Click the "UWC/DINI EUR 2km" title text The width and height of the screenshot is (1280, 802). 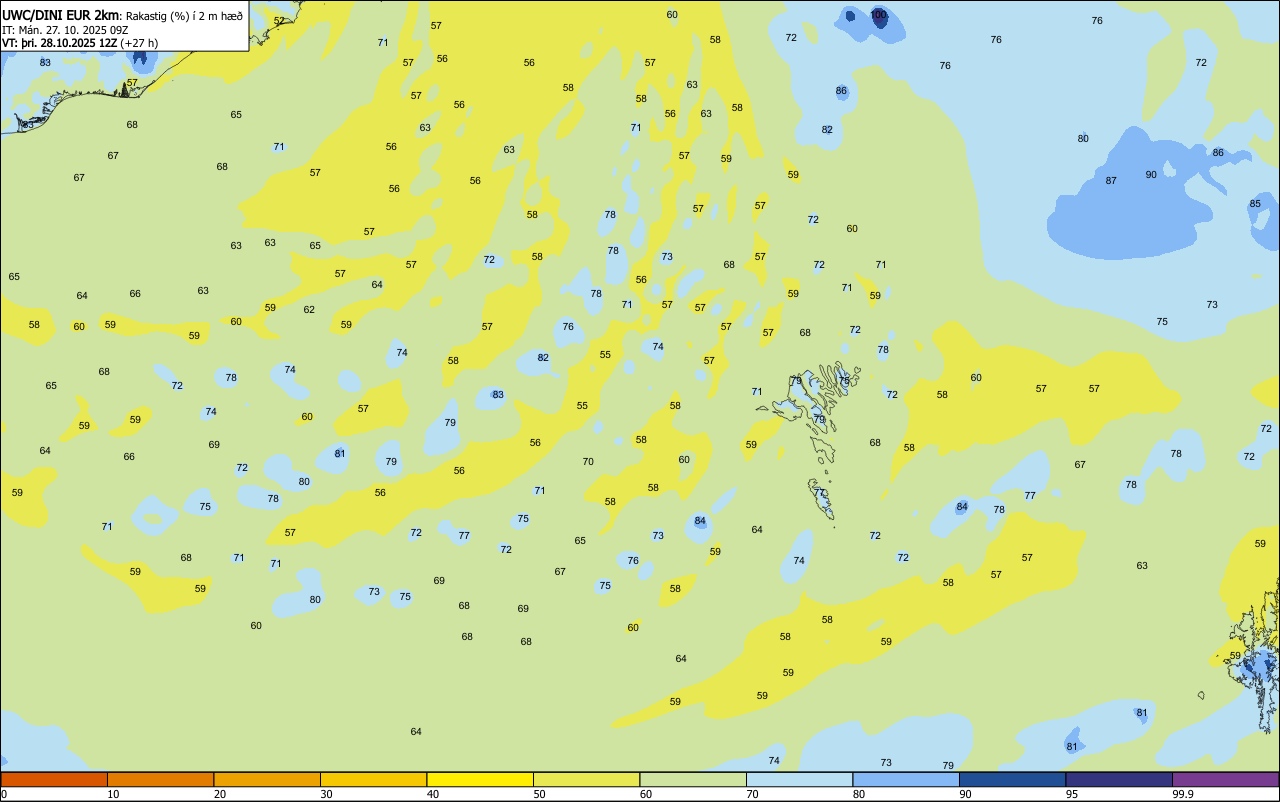click(60, 15)
